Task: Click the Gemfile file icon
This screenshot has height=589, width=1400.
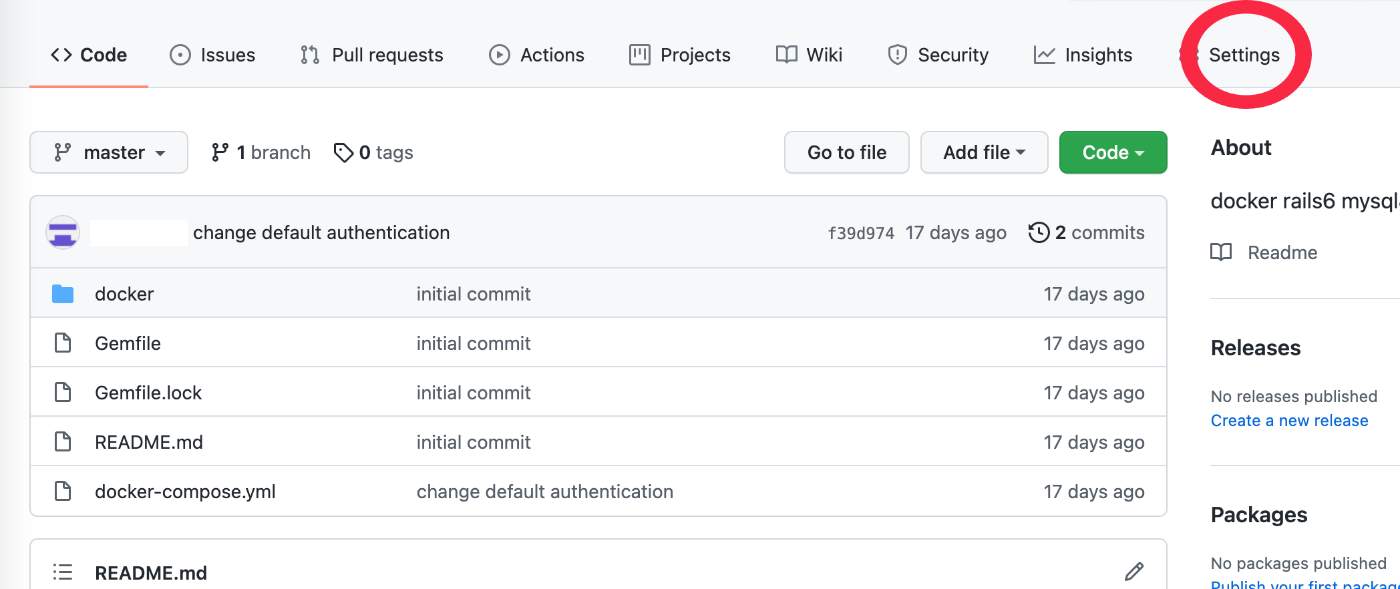Action: tap(63, 343)
